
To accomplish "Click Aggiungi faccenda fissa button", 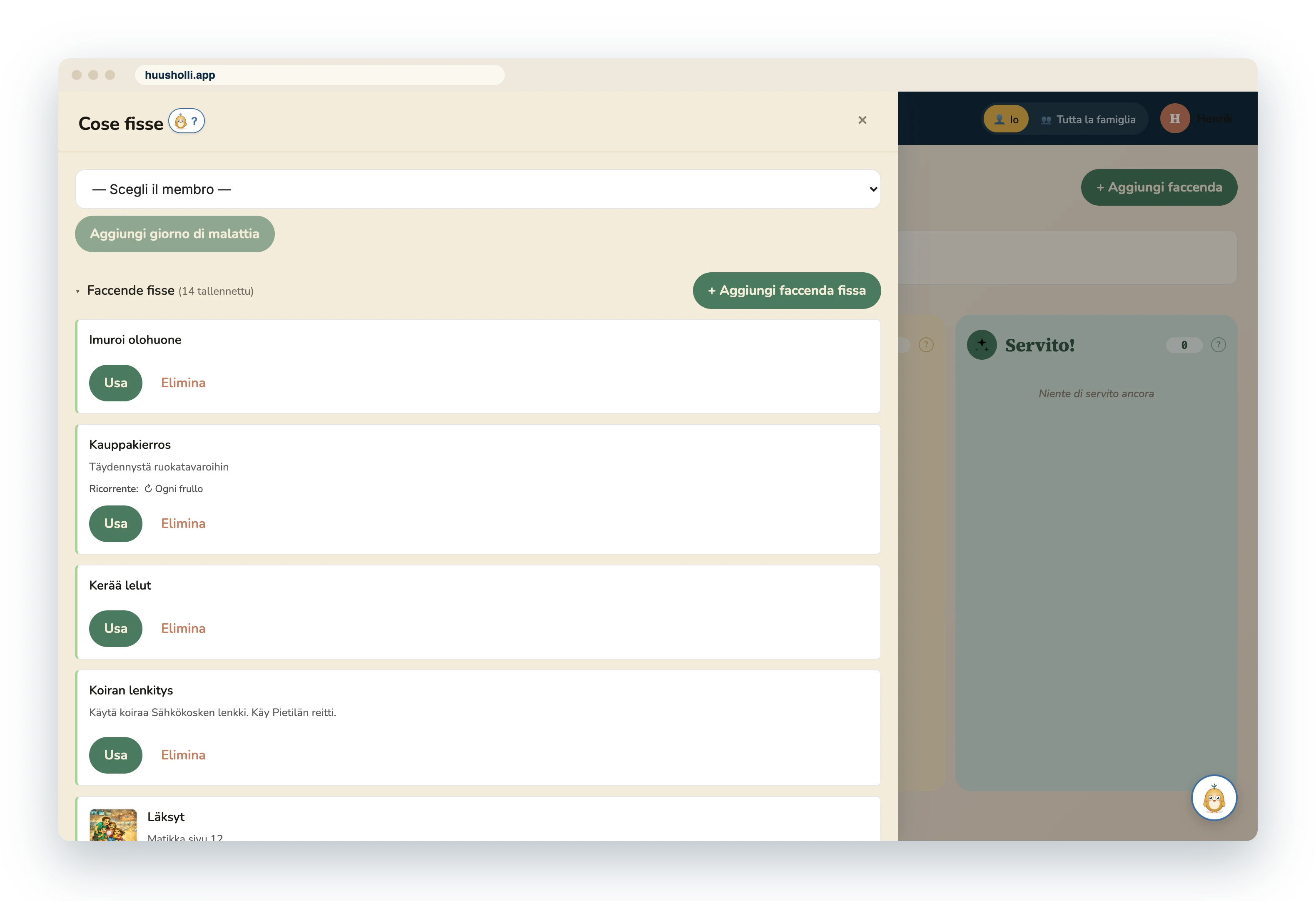I will [x=787, y=291].
